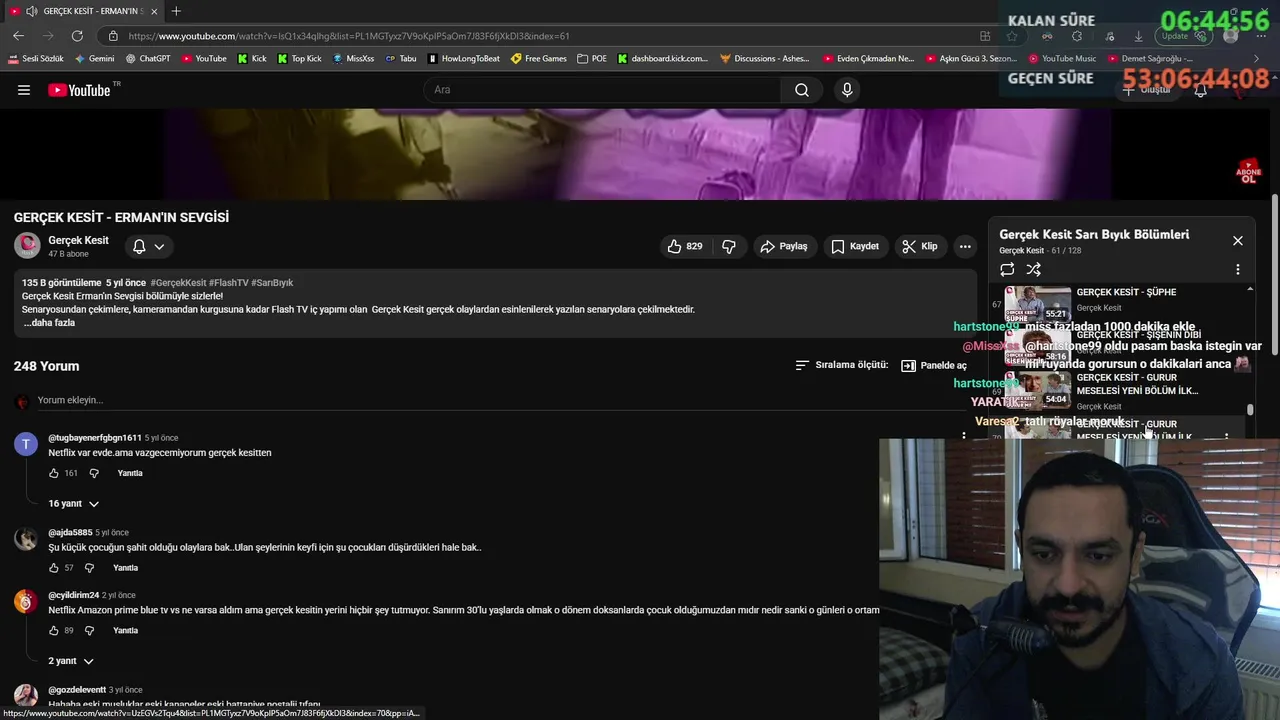Click the browser address bar URL

tap(349, 36)
